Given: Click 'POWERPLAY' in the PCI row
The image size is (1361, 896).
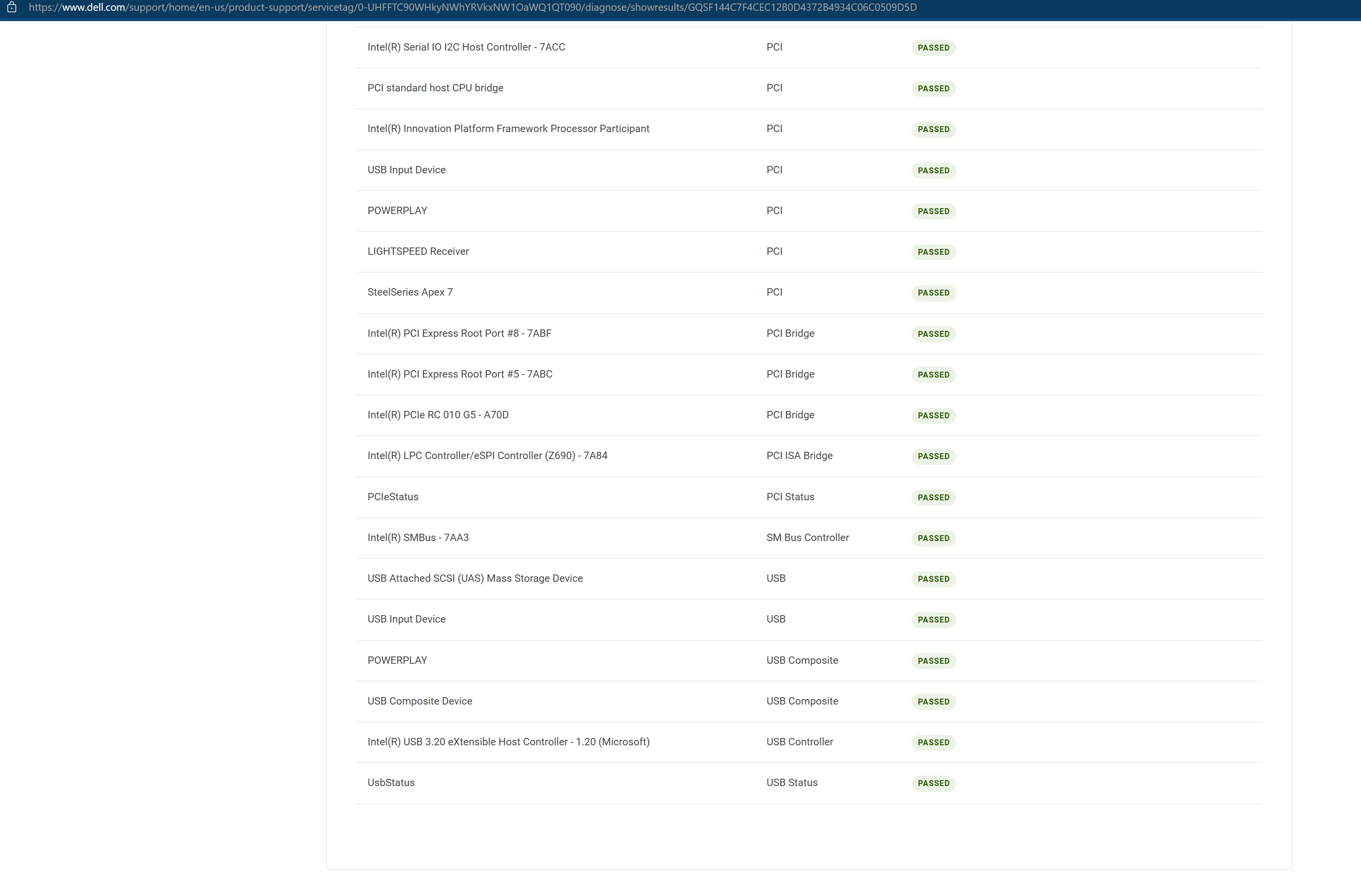Looking at the screenshot, I should pos(397,211).
